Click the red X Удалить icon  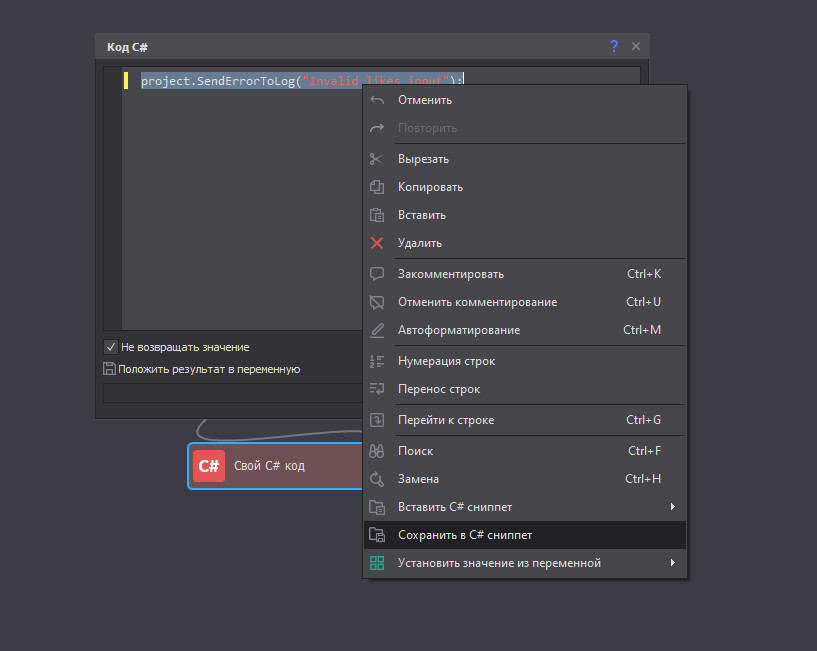[377, 243]
